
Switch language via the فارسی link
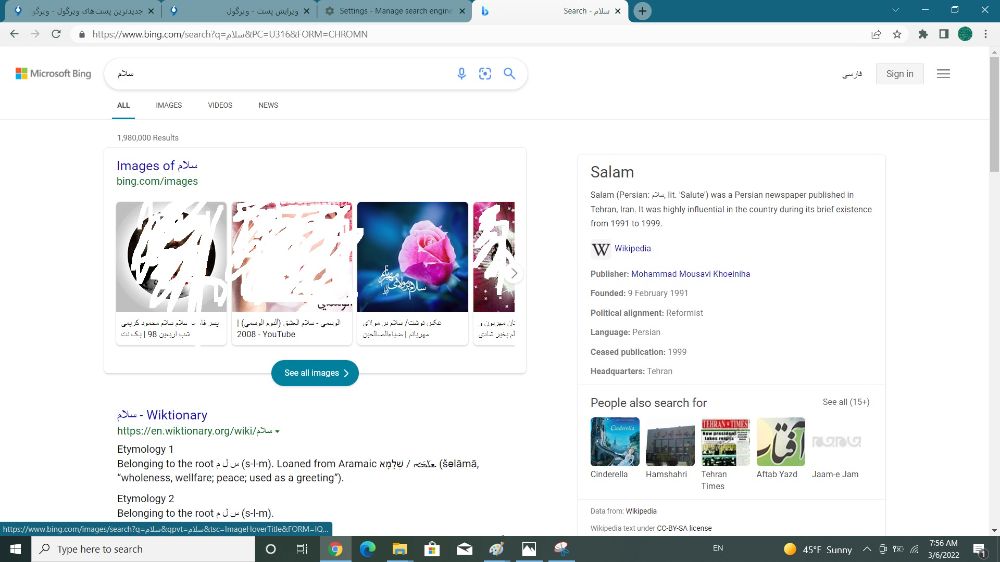[x=852, y=74]
